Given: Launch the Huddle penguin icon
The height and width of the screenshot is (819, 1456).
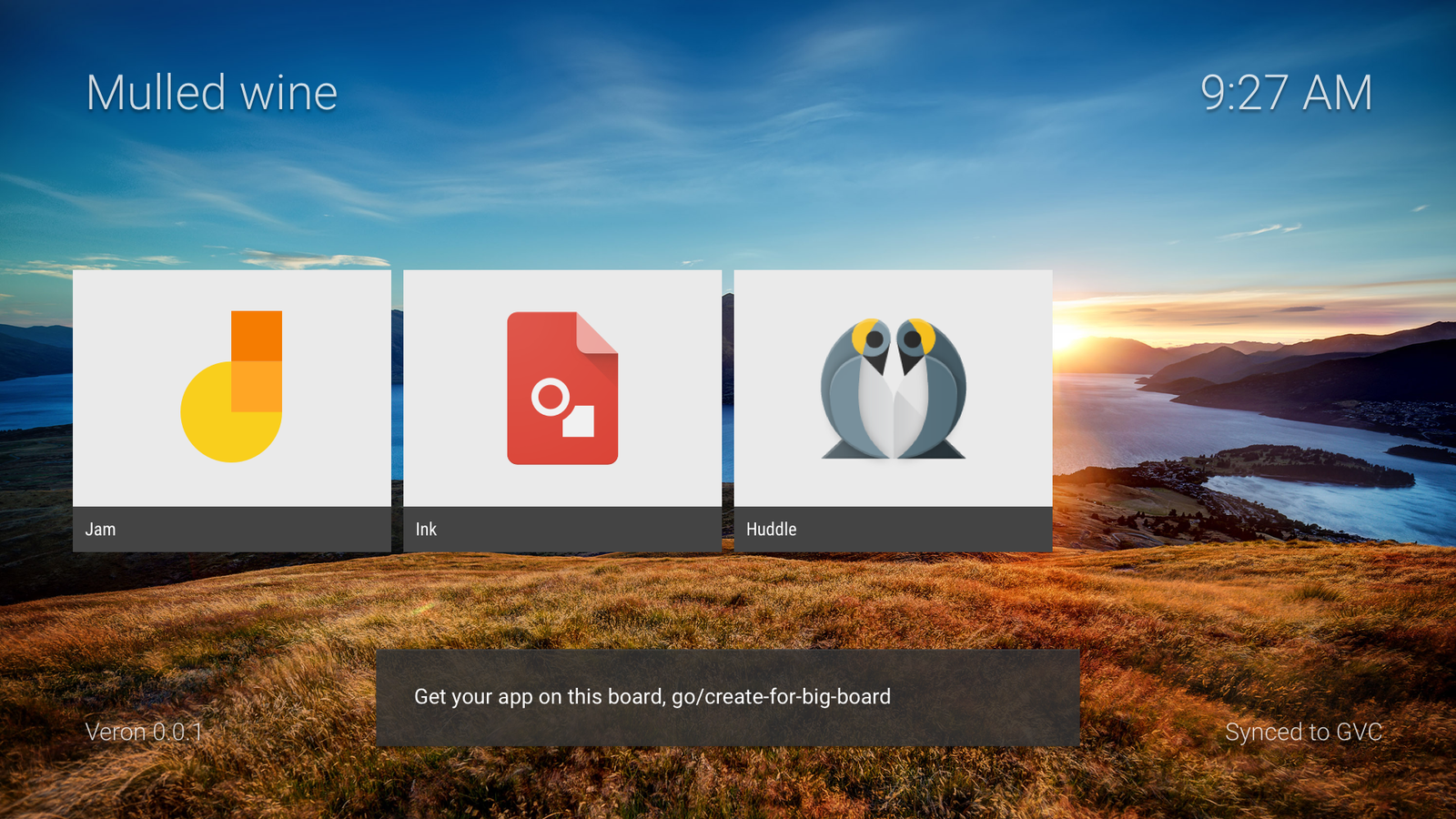Looking at the screenshot, I should pyautogui.click(x=893, y=389).
